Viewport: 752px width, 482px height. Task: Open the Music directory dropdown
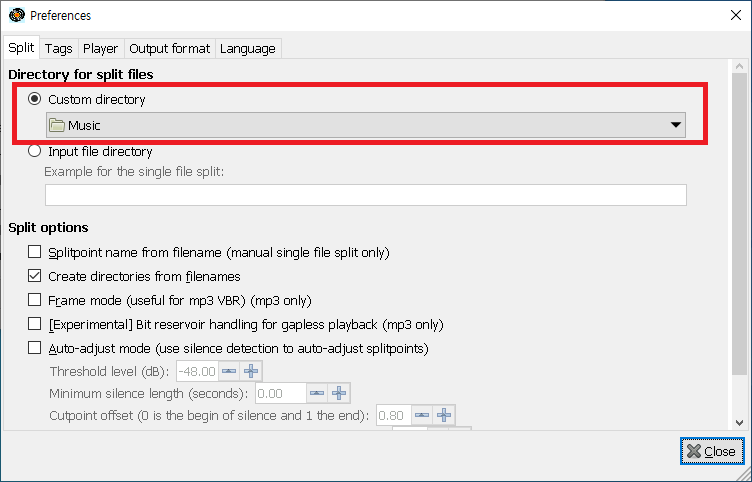(366, 125)
